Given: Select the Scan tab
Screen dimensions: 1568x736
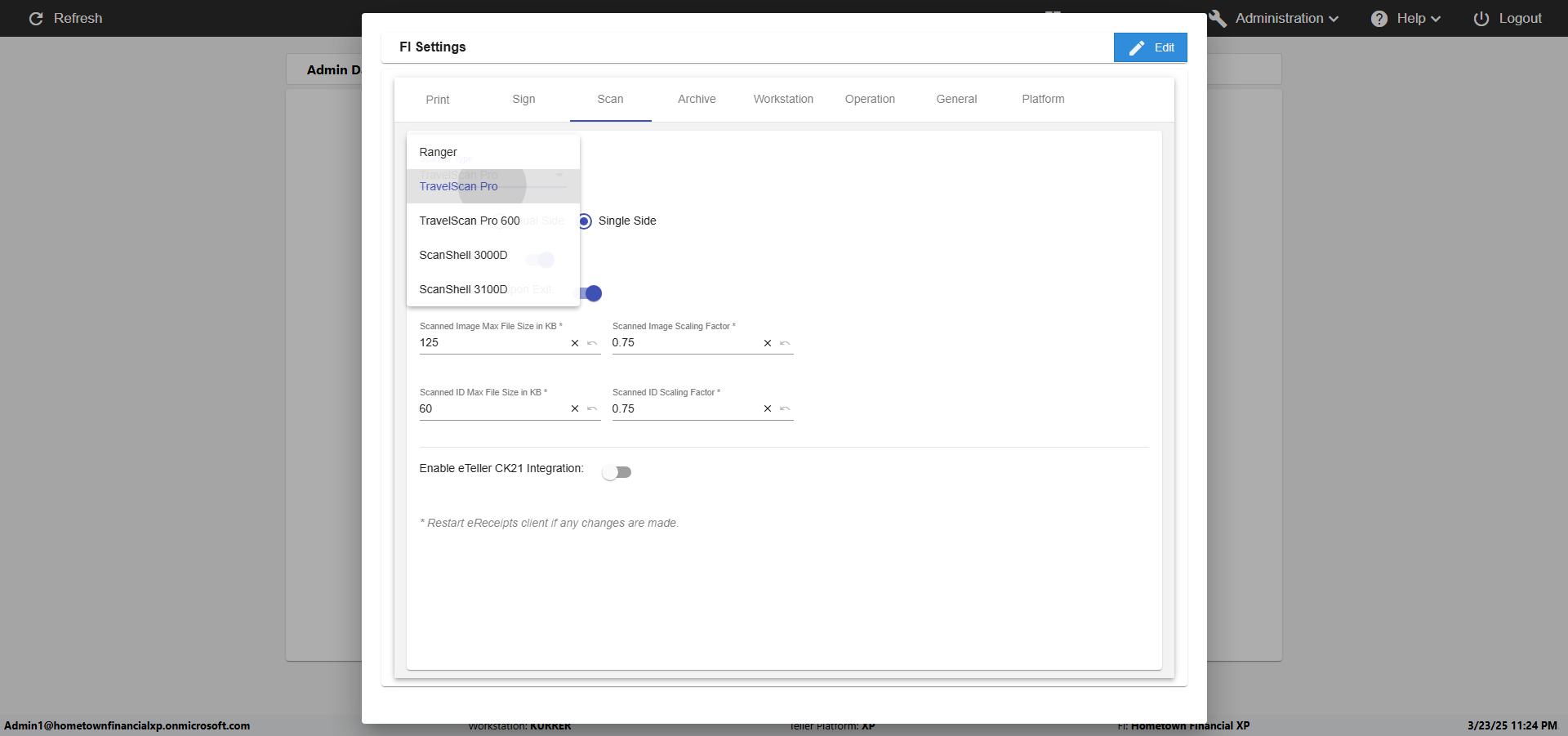Looking at the screenshot, I should (610, 100).
